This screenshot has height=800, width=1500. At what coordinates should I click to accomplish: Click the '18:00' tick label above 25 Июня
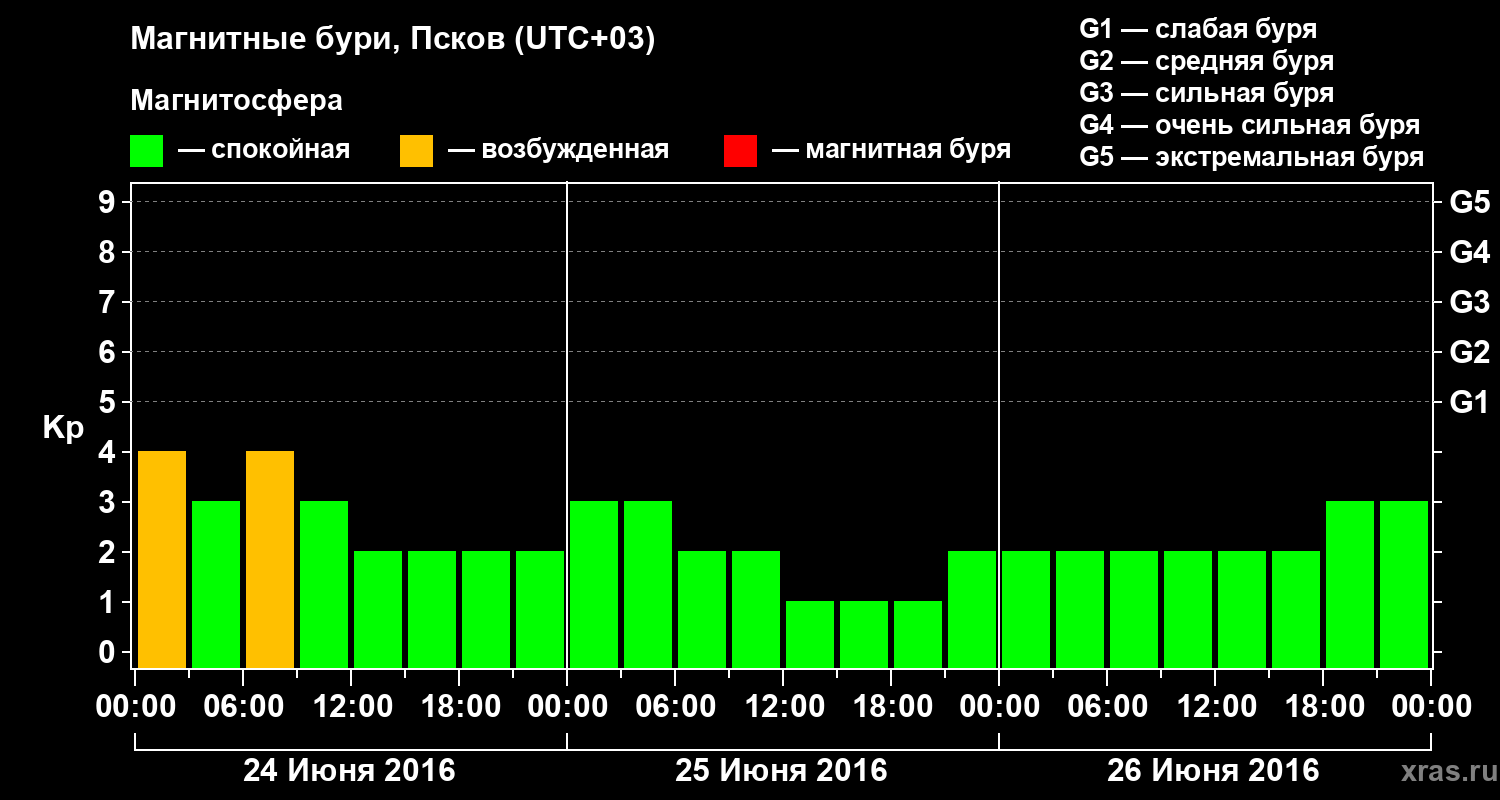point(891,707)
